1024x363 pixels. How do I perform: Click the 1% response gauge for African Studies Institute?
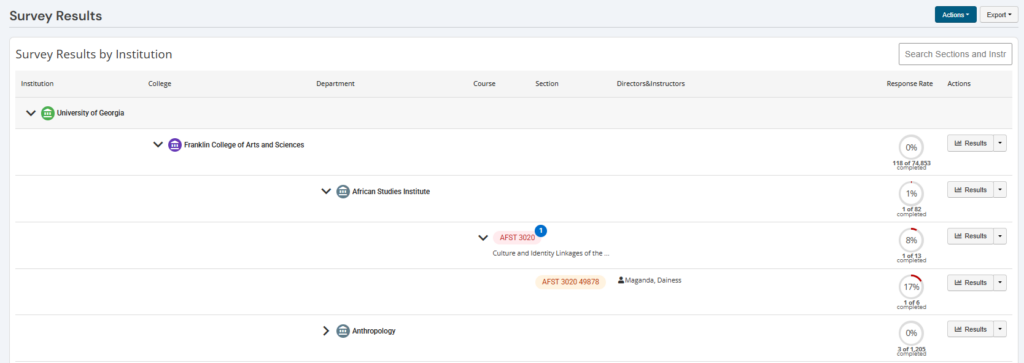click(911, 193)
